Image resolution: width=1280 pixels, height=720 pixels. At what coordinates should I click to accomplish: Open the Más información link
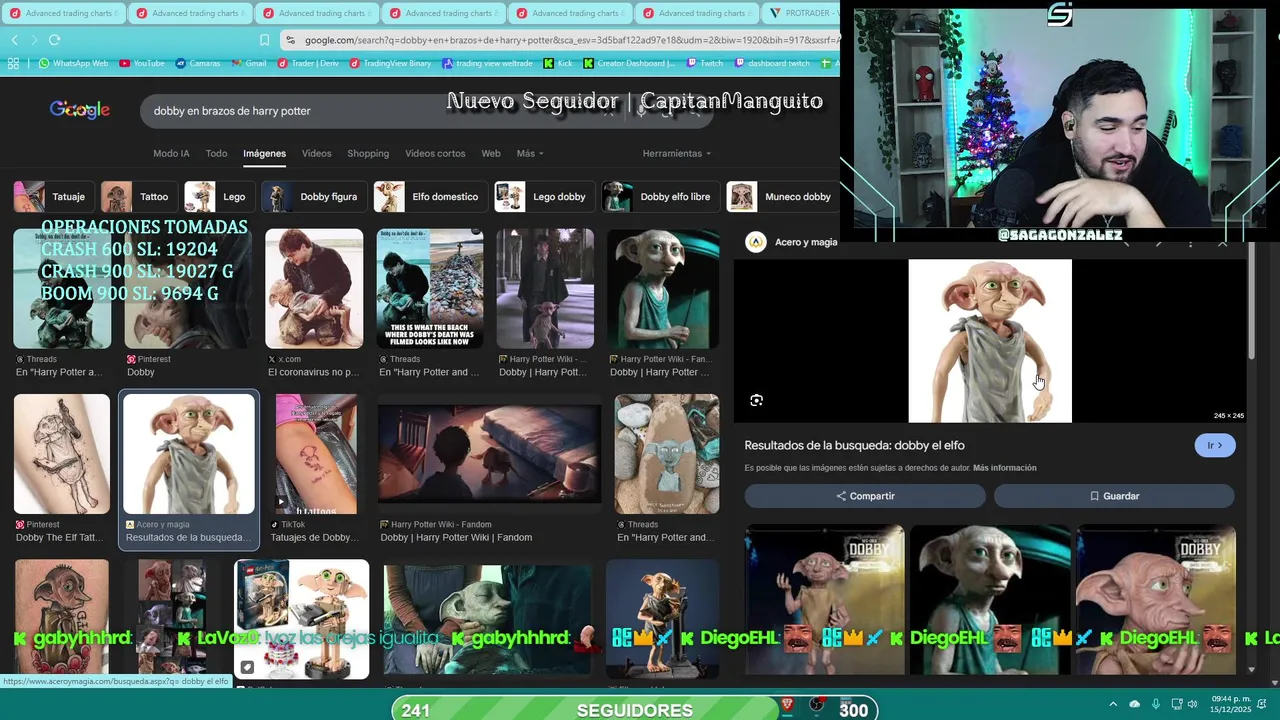pos(1004,468)
